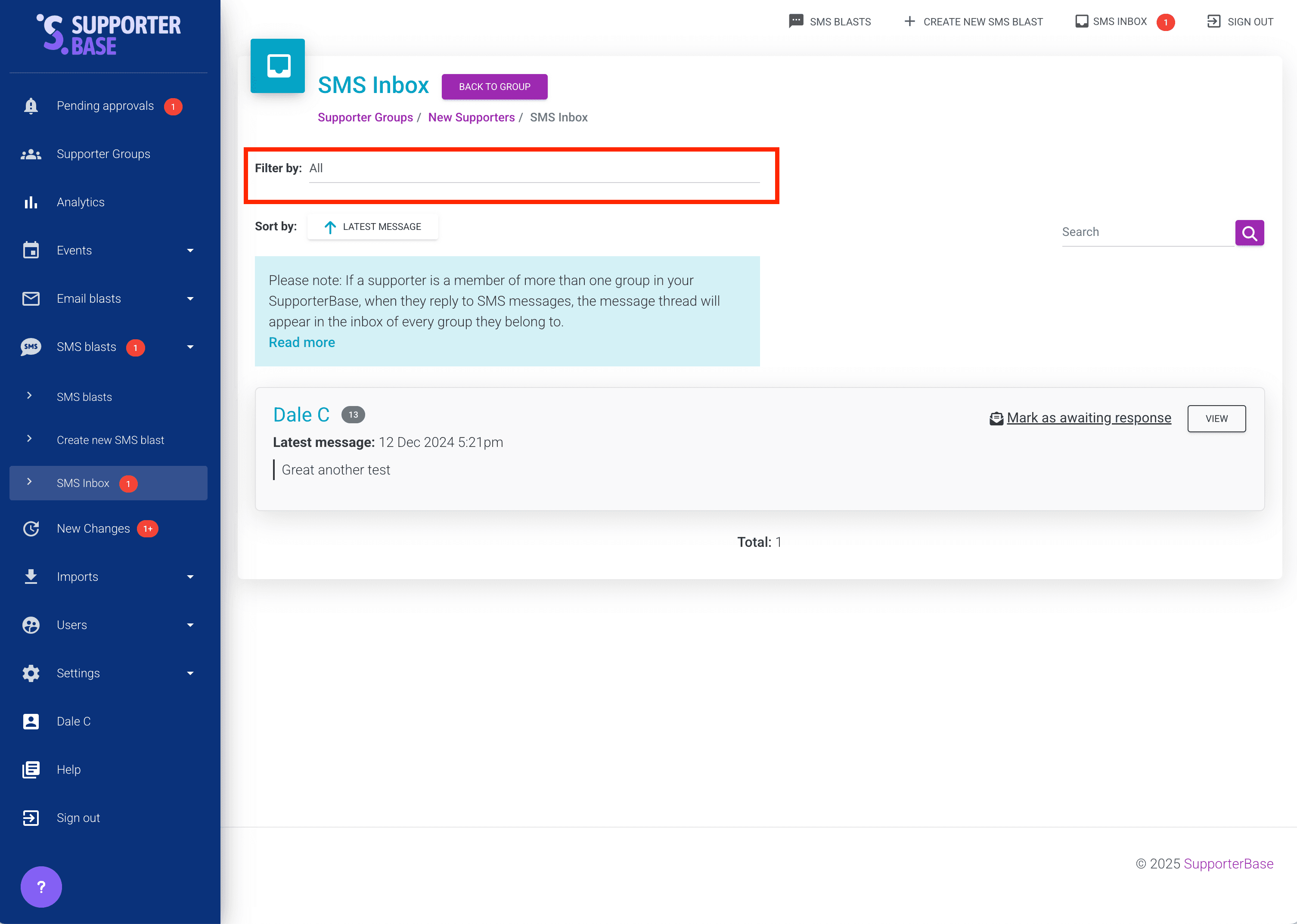
Task: View the Dale C message thread
Action: tap(1216, 419)
